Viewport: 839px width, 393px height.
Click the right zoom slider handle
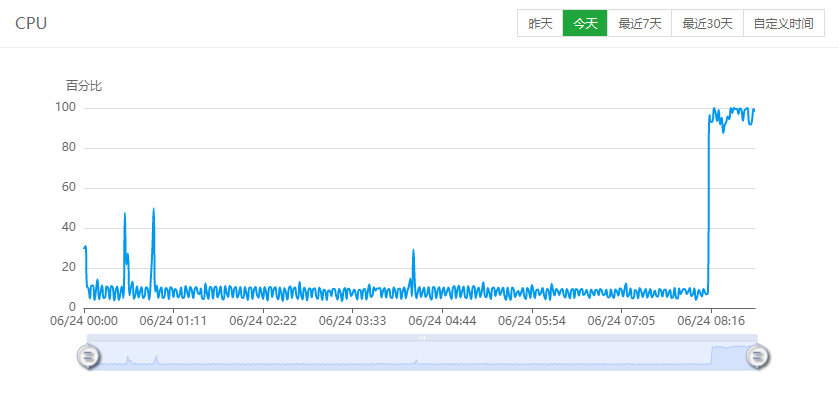tap(758, 355)
